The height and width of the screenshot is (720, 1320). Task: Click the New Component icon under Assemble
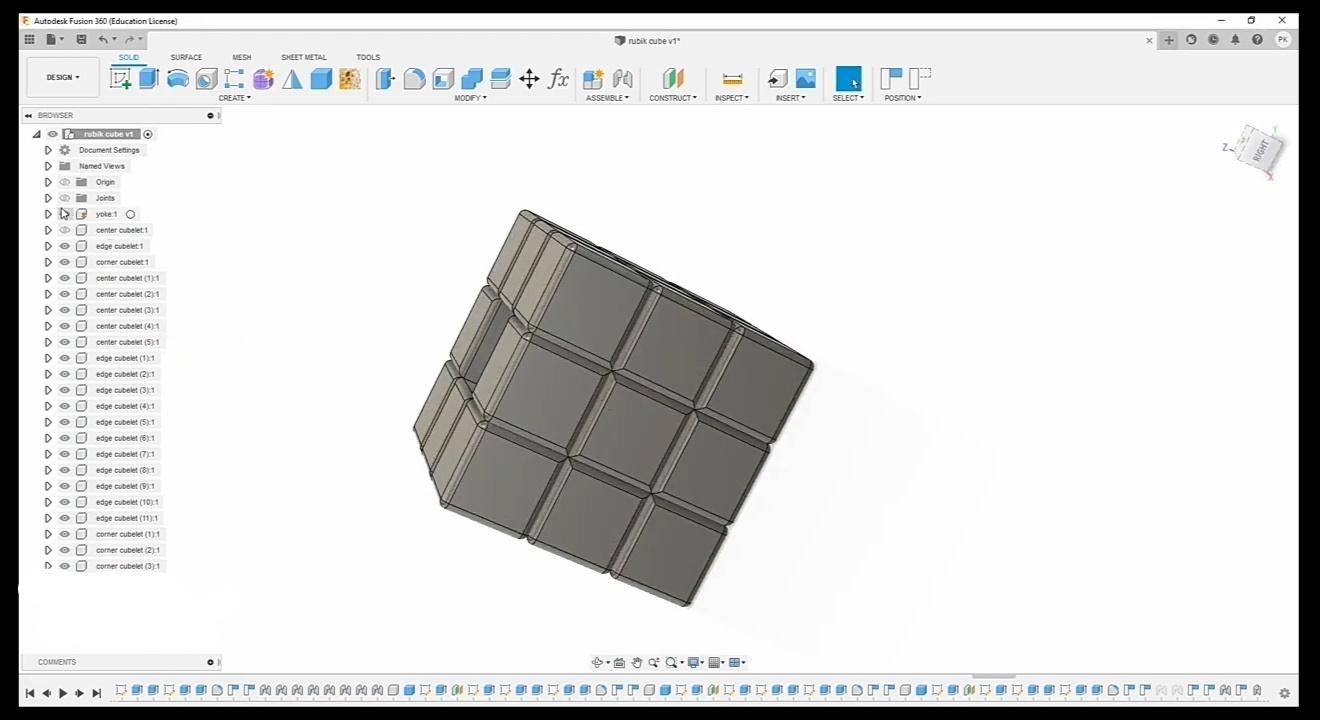592,77
